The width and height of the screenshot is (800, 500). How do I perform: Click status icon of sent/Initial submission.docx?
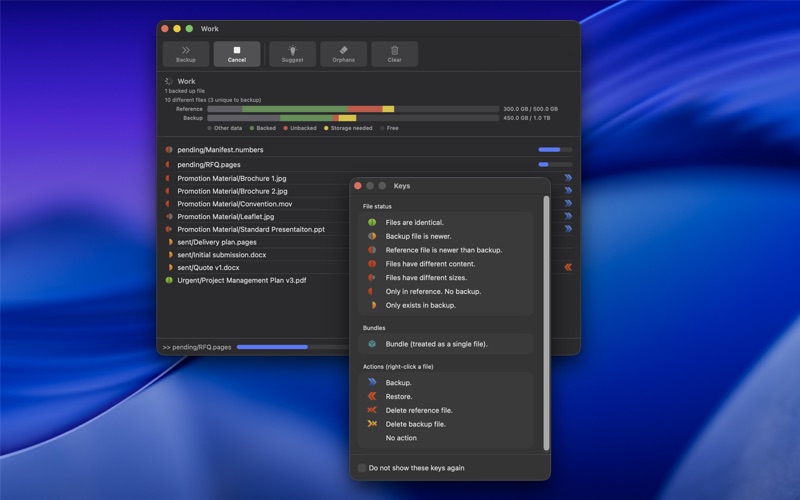pos(170,255)
